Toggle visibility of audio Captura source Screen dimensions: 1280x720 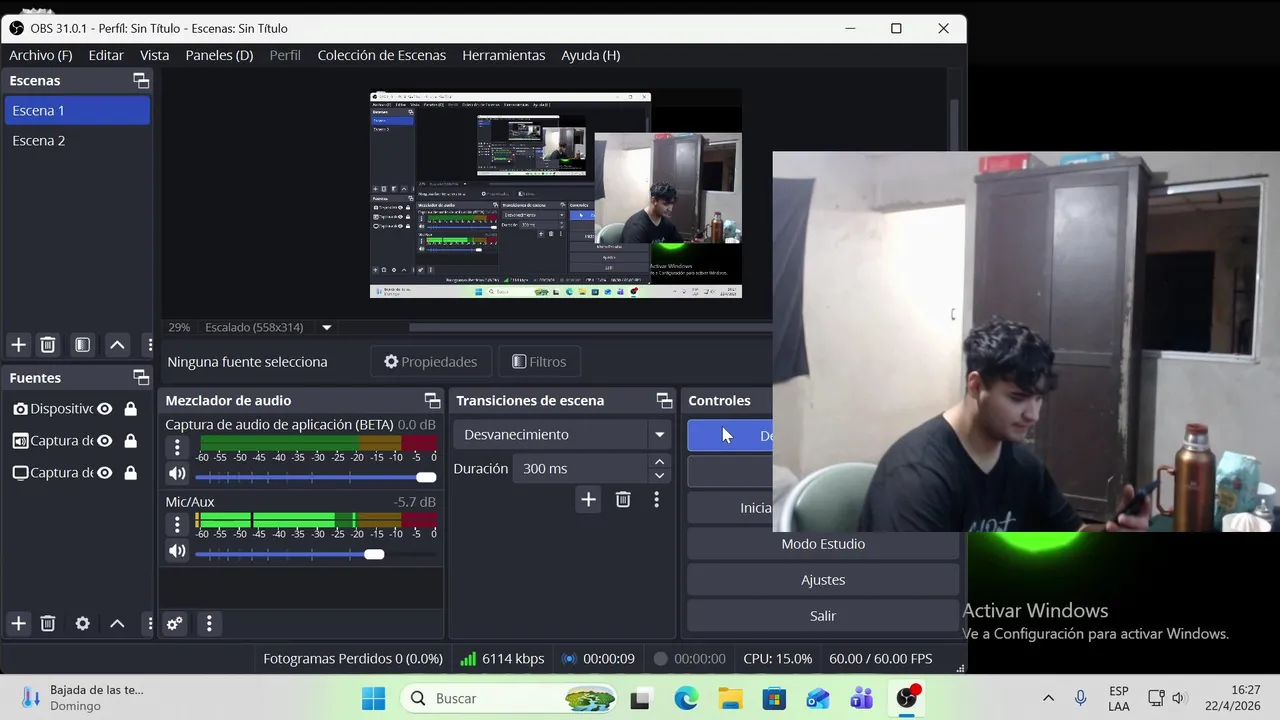coord(104,441)
